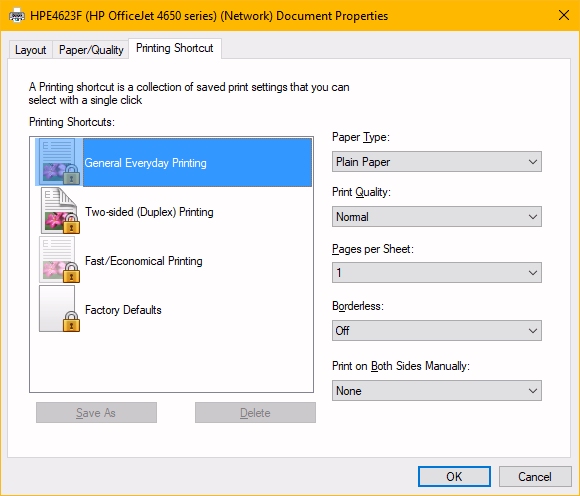The width and height of the screenshot is (580, 496).
Task: Expand the Pages per Sheet dropdown
Action: pyautogui.click(x=436, y=273)
